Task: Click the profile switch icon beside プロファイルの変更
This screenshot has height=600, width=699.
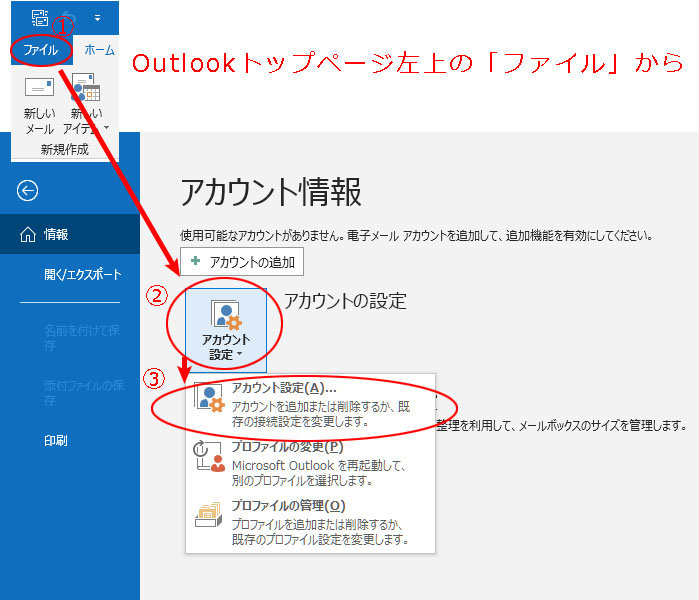Action: 209,456
